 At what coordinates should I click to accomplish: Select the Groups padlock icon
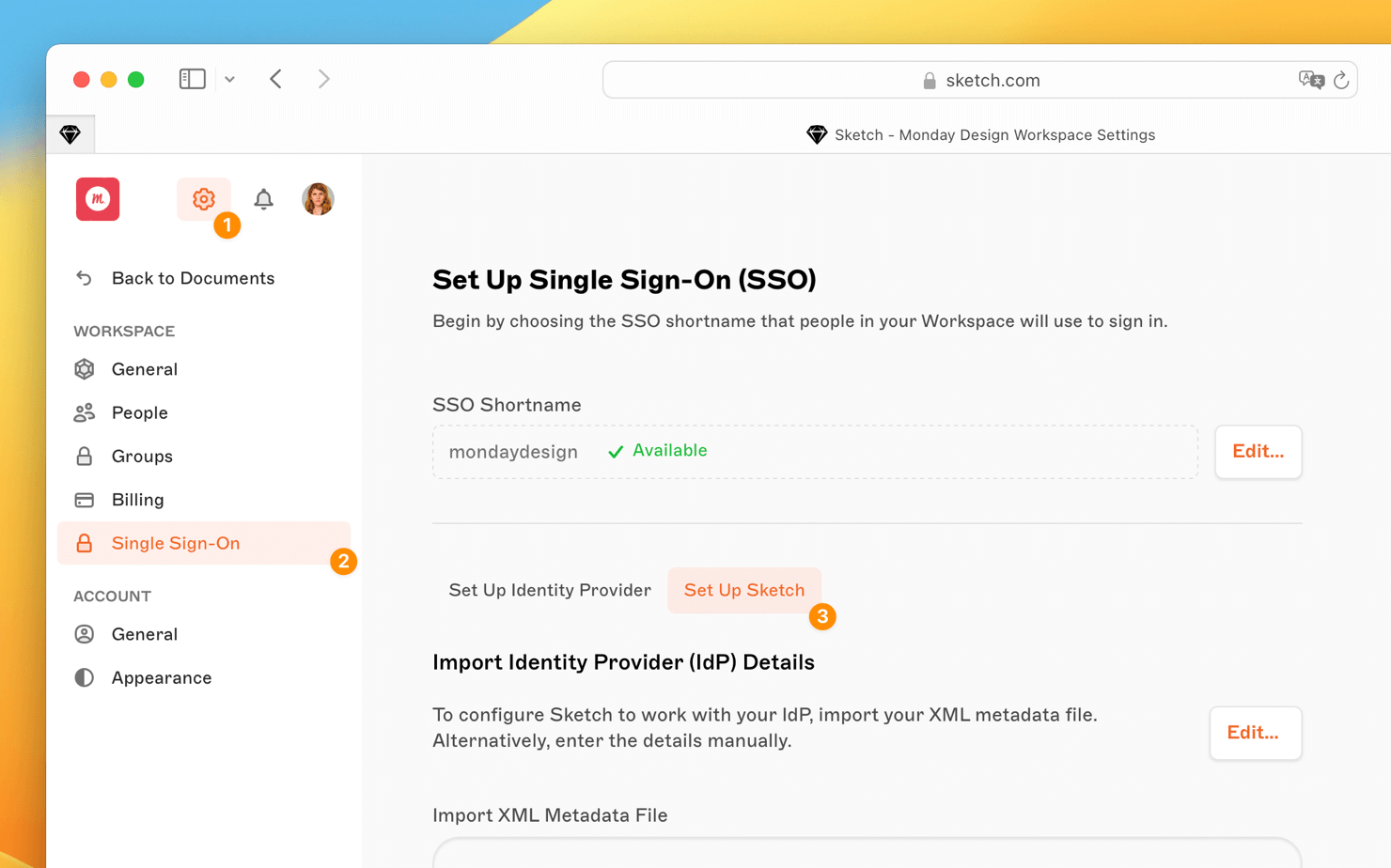[85, 456]
